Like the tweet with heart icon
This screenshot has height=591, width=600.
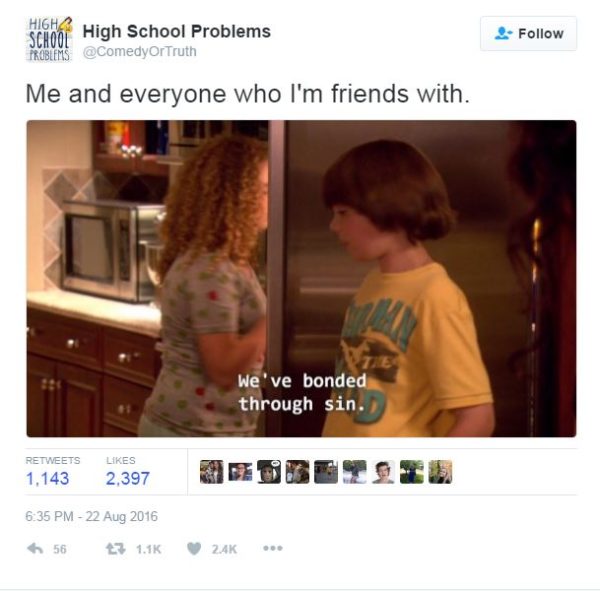coord(194,549)
